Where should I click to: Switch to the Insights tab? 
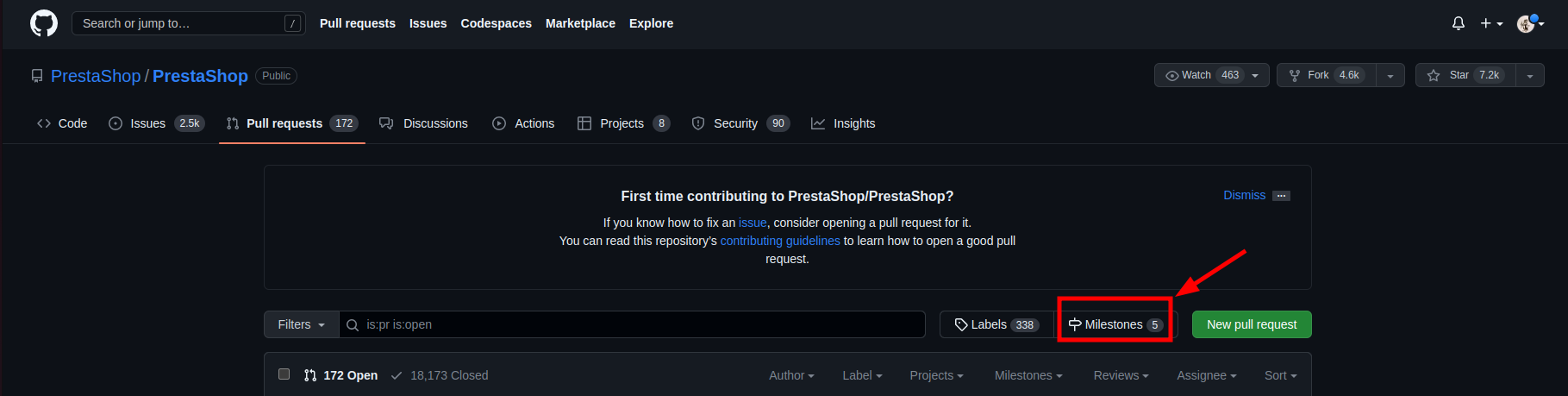tap(843, 123)
